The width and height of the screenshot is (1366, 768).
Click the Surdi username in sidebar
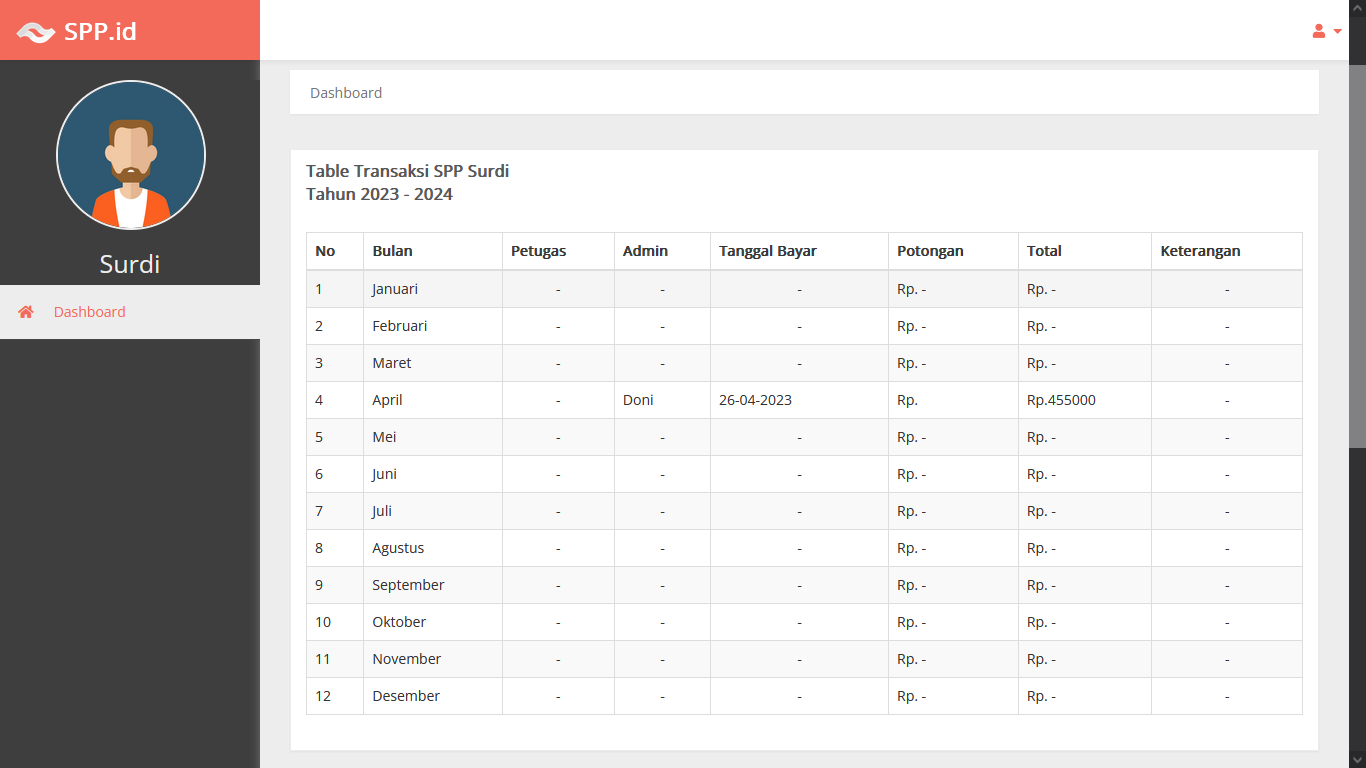coord(130,264)
